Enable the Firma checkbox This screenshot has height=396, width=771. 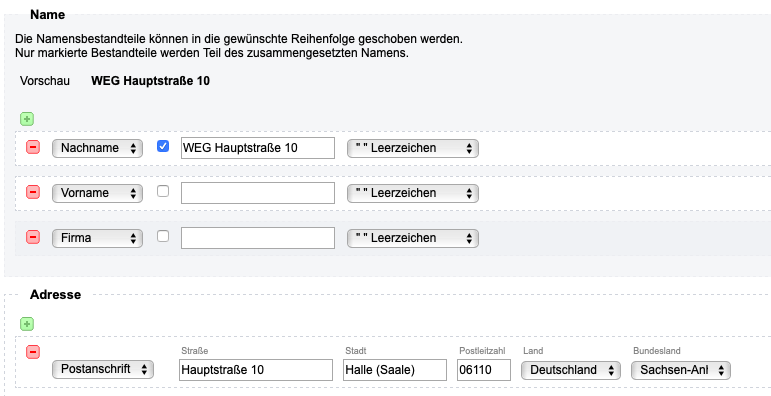coord(163,236)
